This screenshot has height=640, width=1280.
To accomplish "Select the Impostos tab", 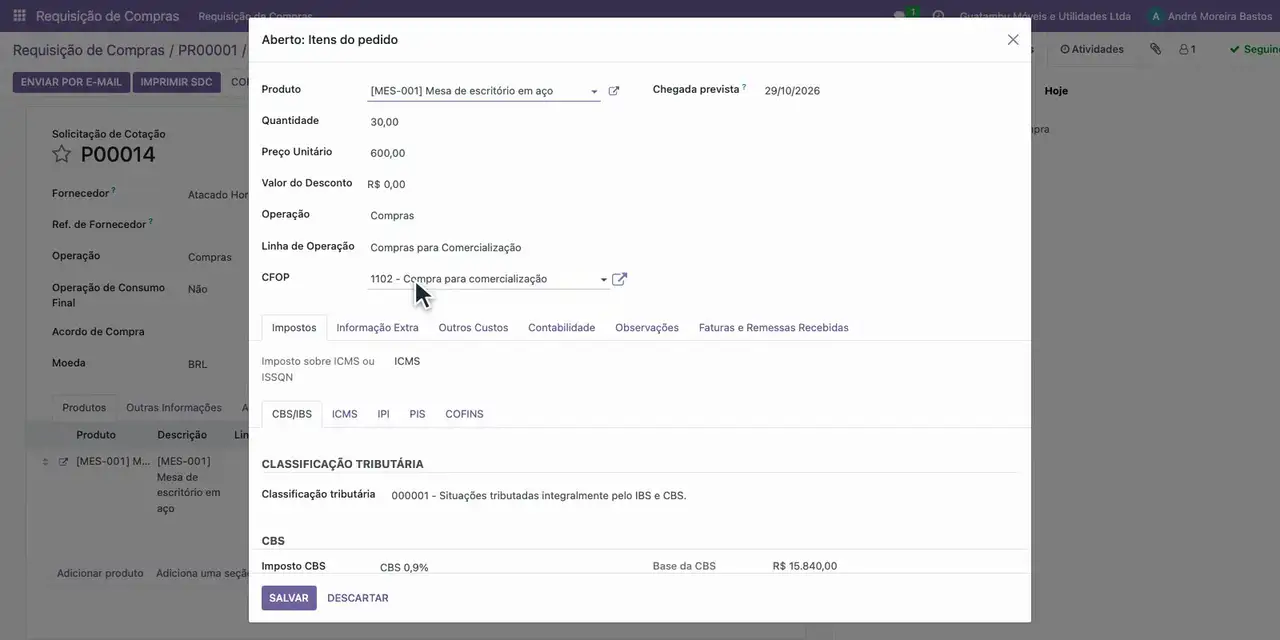I will pos(294,328).
